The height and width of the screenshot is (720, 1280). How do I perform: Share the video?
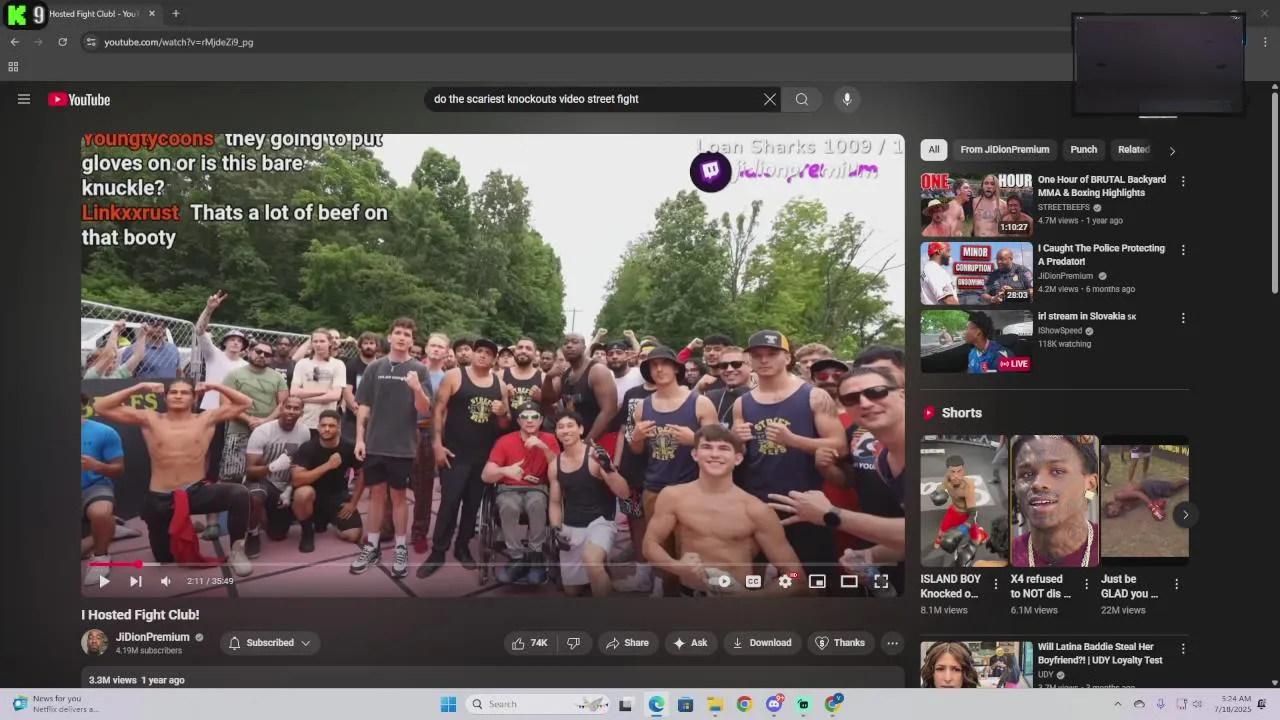point(627,643)
